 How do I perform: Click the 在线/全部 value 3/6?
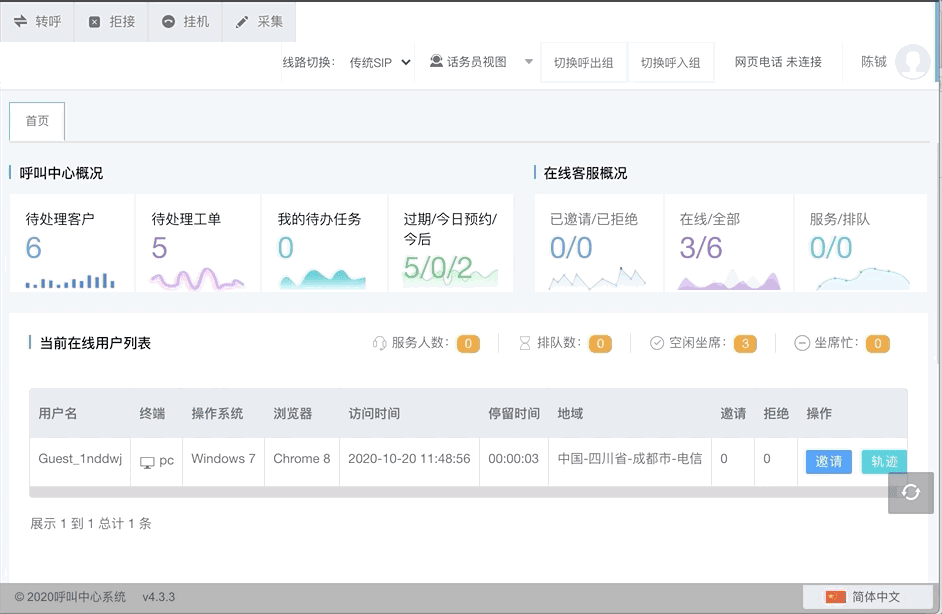700,248
